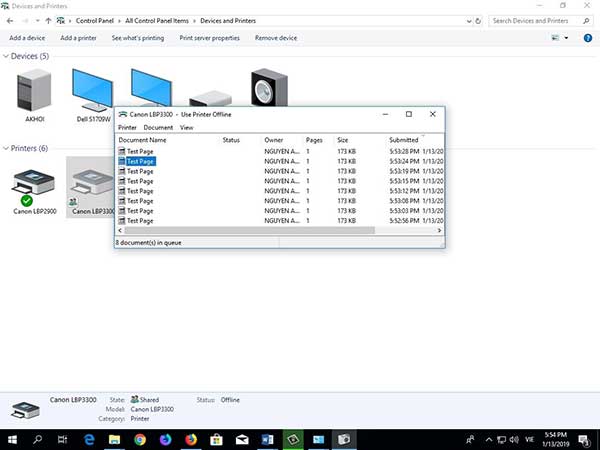
Task: Click the blue help question mark icon
Action: click(x=588, y=38)
